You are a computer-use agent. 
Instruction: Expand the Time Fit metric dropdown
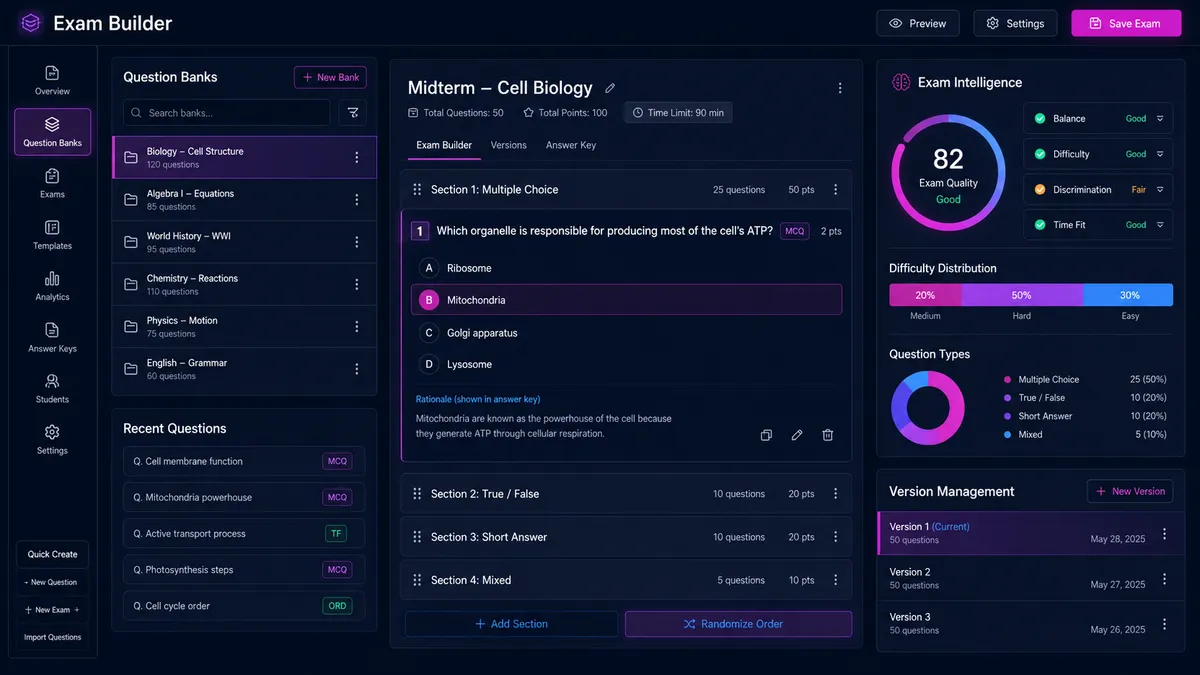click(x=1160, y=225)
